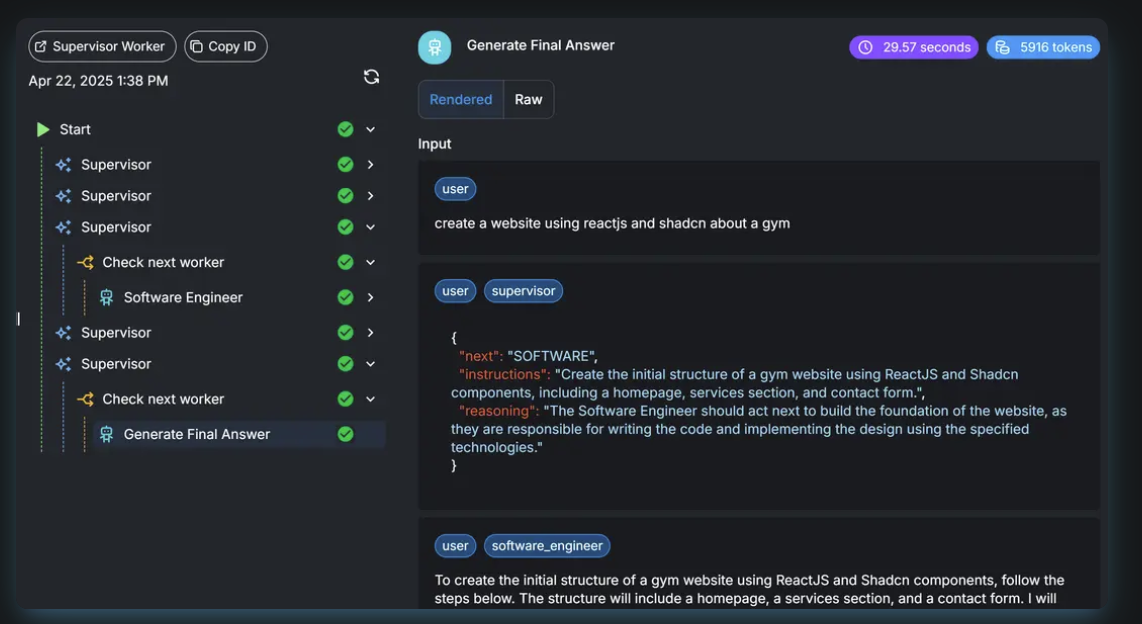The image size is (1142, 624).
Task: Click the green play icon next to Start
Action: pyautogui.click(x=43, y=129)
